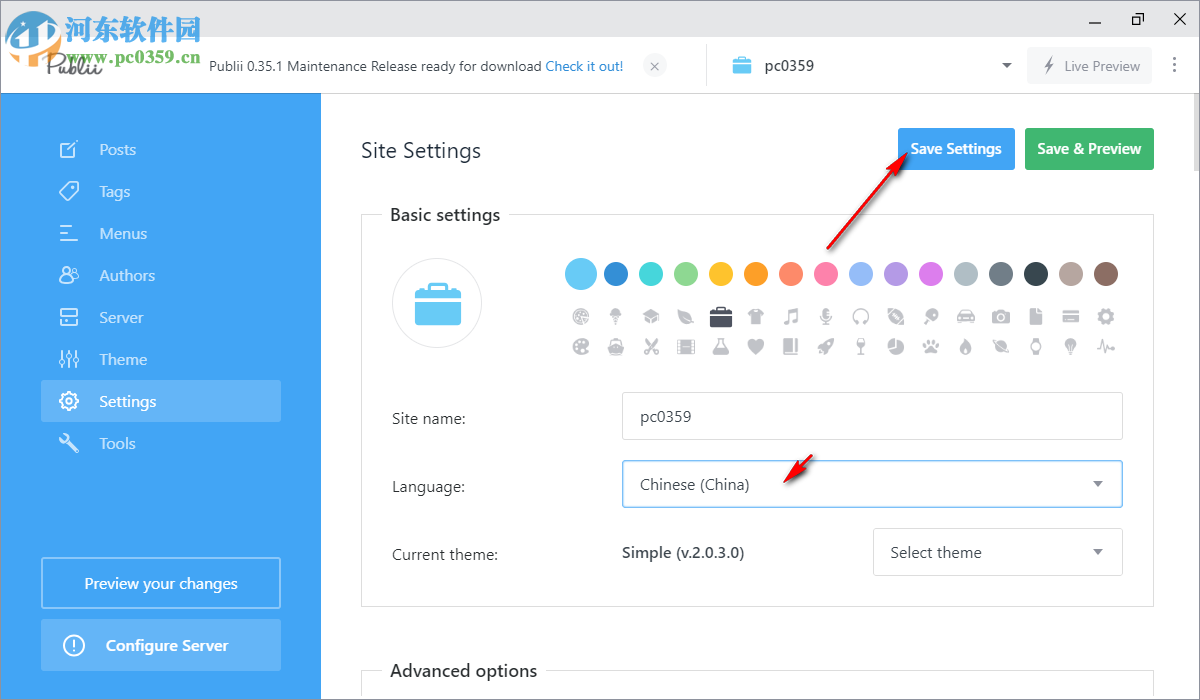Open Authors in the sidebar
Viewport: 1200px width, 700px height.
coord(161,275)
